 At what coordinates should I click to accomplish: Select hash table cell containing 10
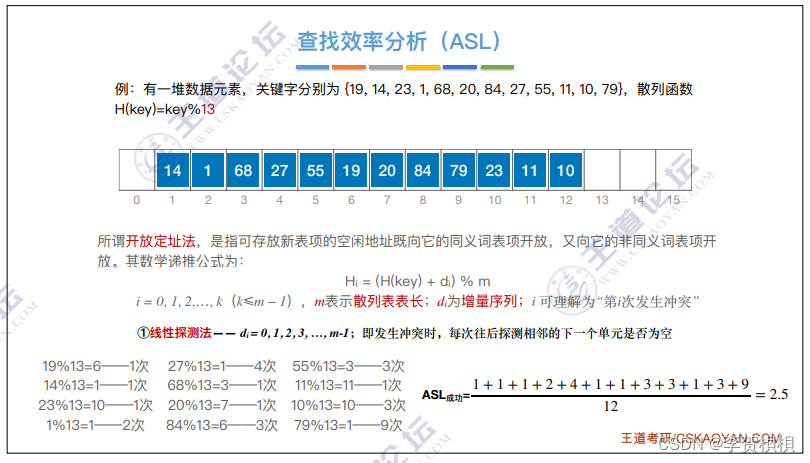pos(566,170)
